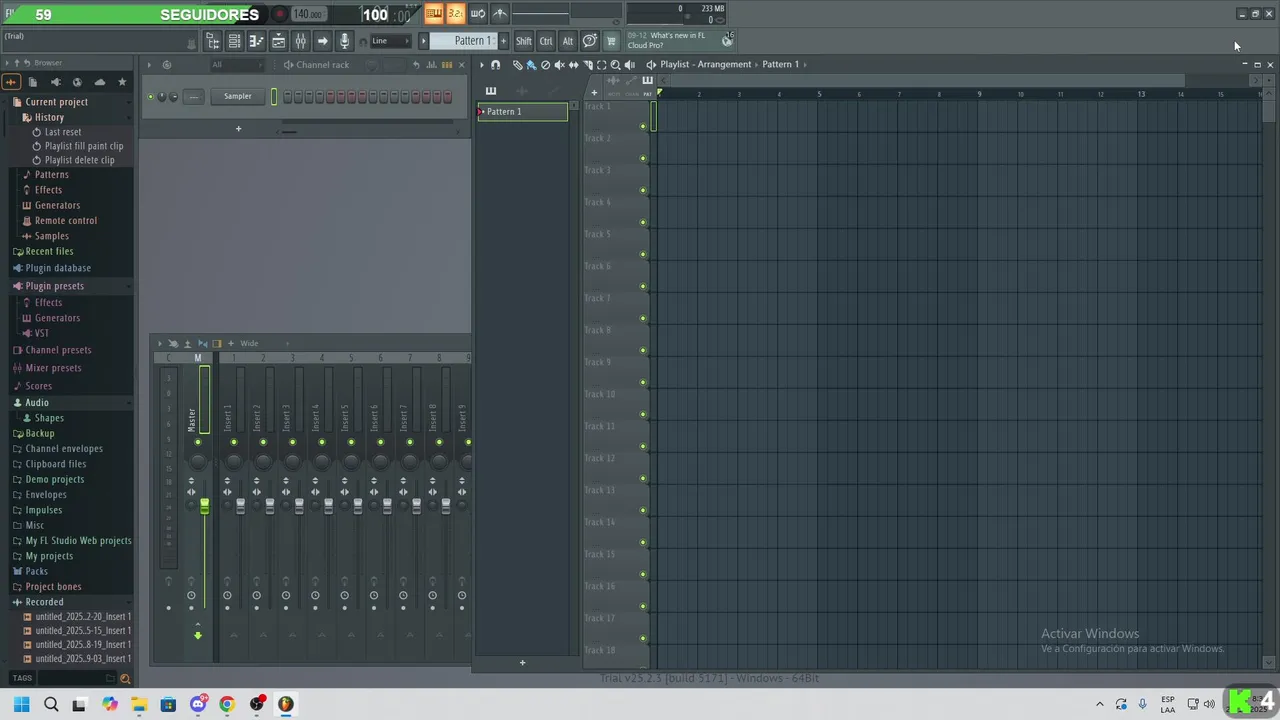Click the microphone recording icon in toolbar
Viewport: 1280px width, 720px height.
click(x=344, y=41)
